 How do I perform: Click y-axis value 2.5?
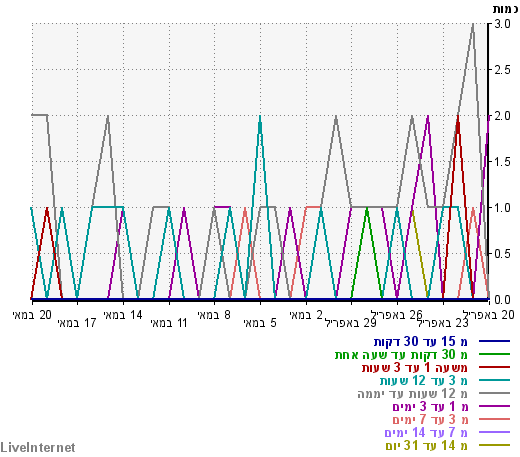pyautogui.click(x=502, y=70)
